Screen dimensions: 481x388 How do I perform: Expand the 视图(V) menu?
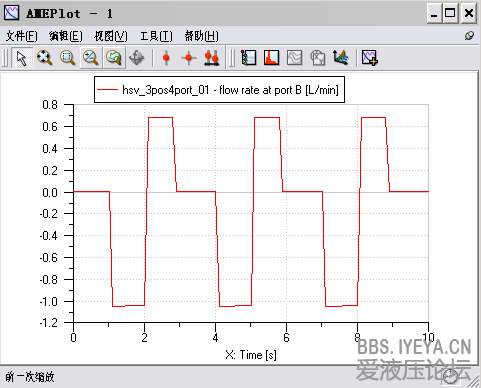[111, 36]
